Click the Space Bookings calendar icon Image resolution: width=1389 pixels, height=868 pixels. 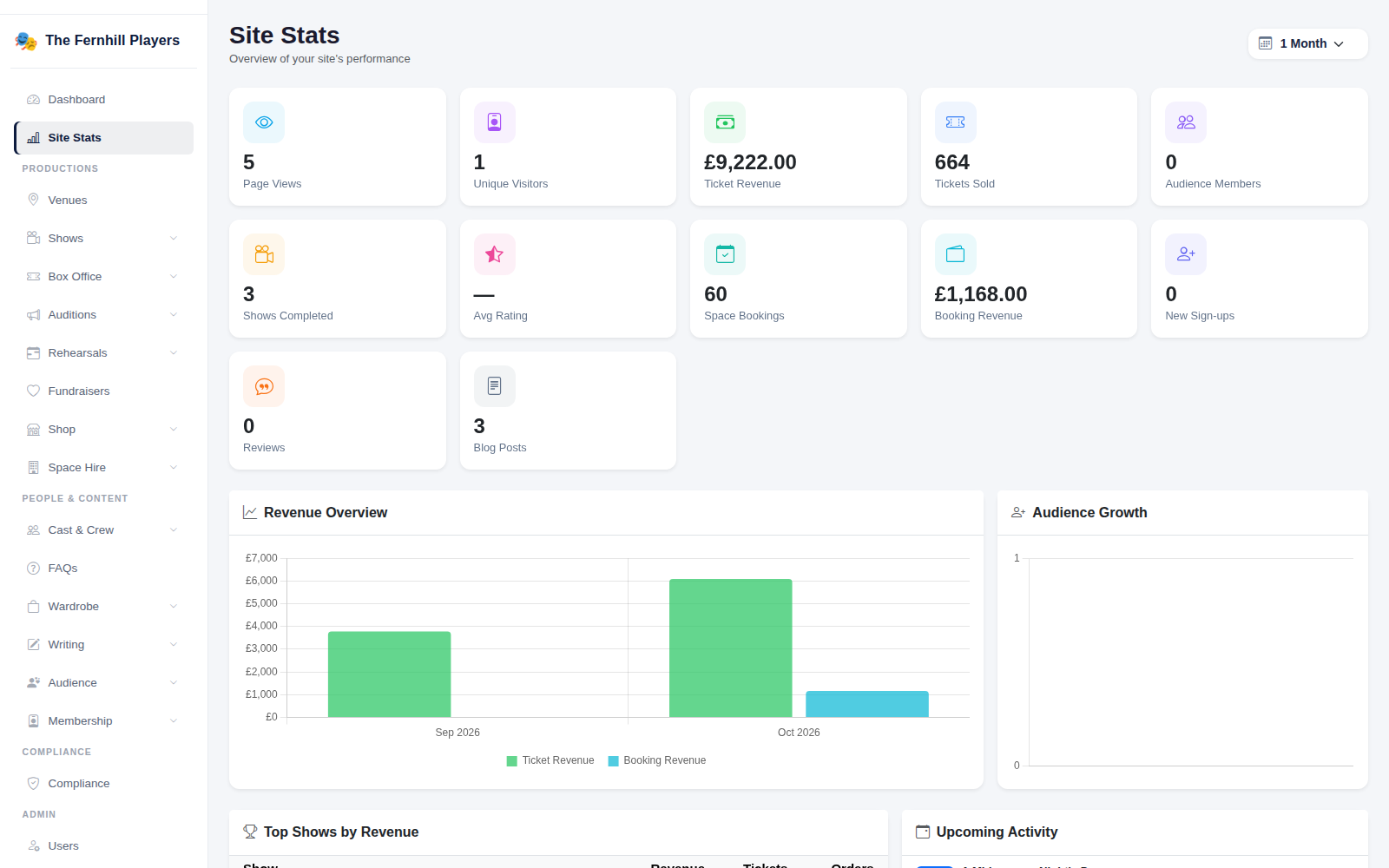click(725, 254)
